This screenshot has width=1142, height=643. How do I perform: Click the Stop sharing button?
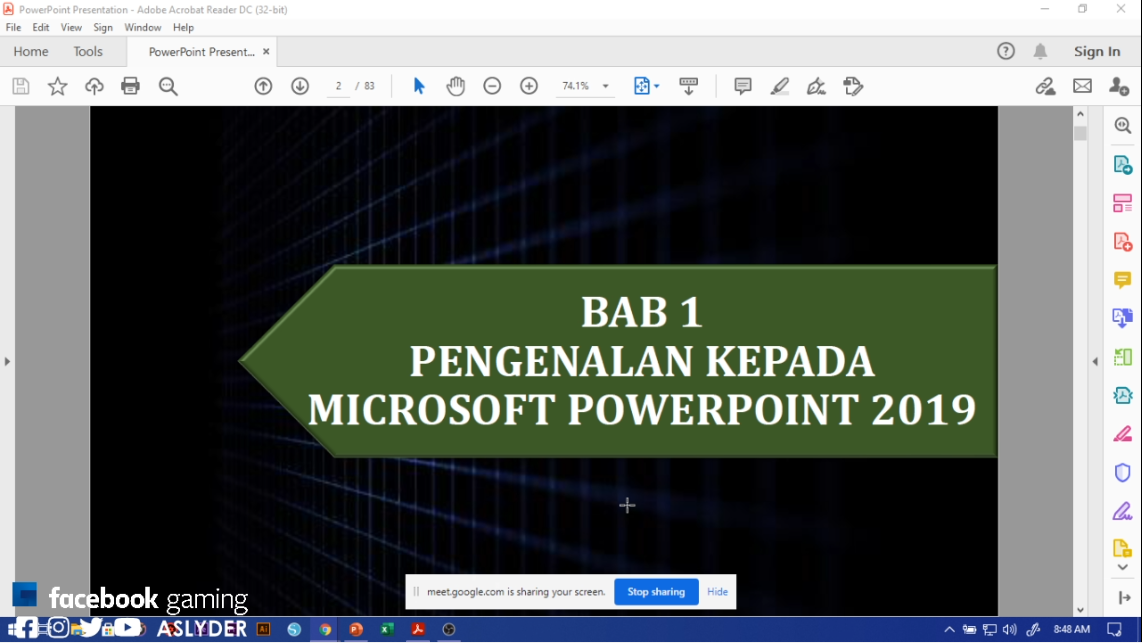pos(656,592)
